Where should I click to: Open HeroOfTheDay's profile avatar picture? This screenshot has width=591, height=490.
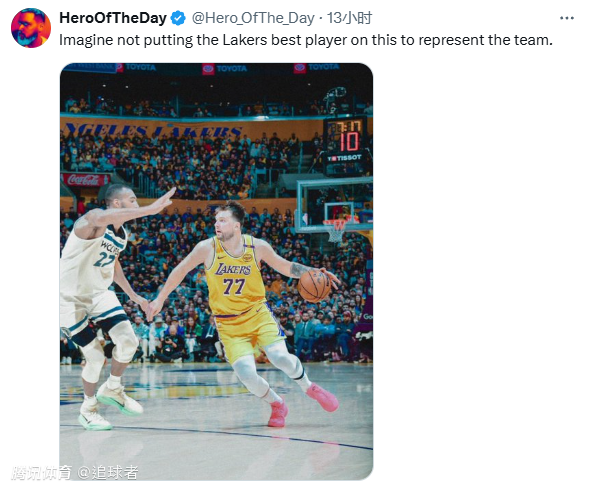pyautogui.click(x=31, y=28)
